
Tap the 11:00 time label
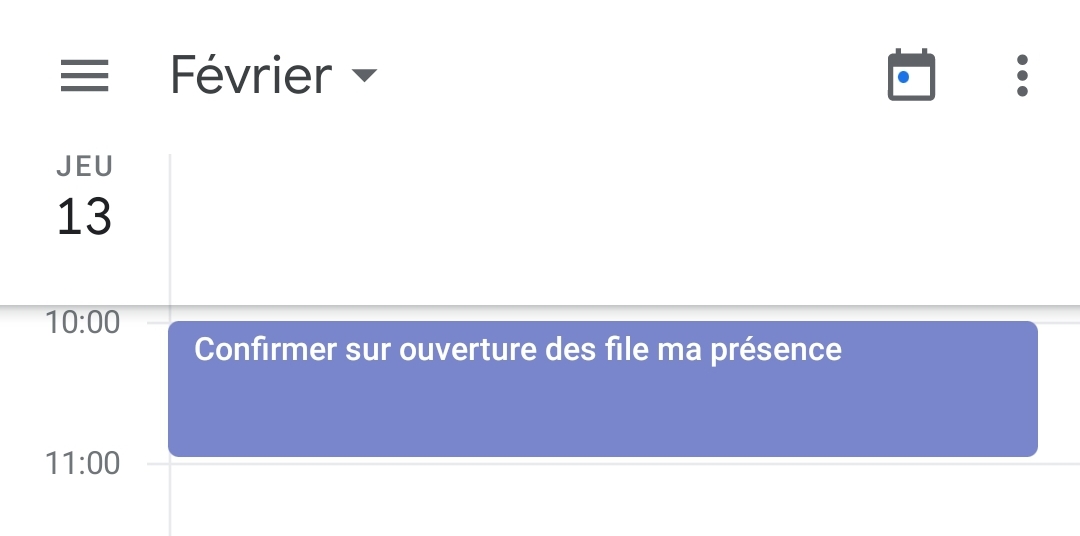pos(82,463)
